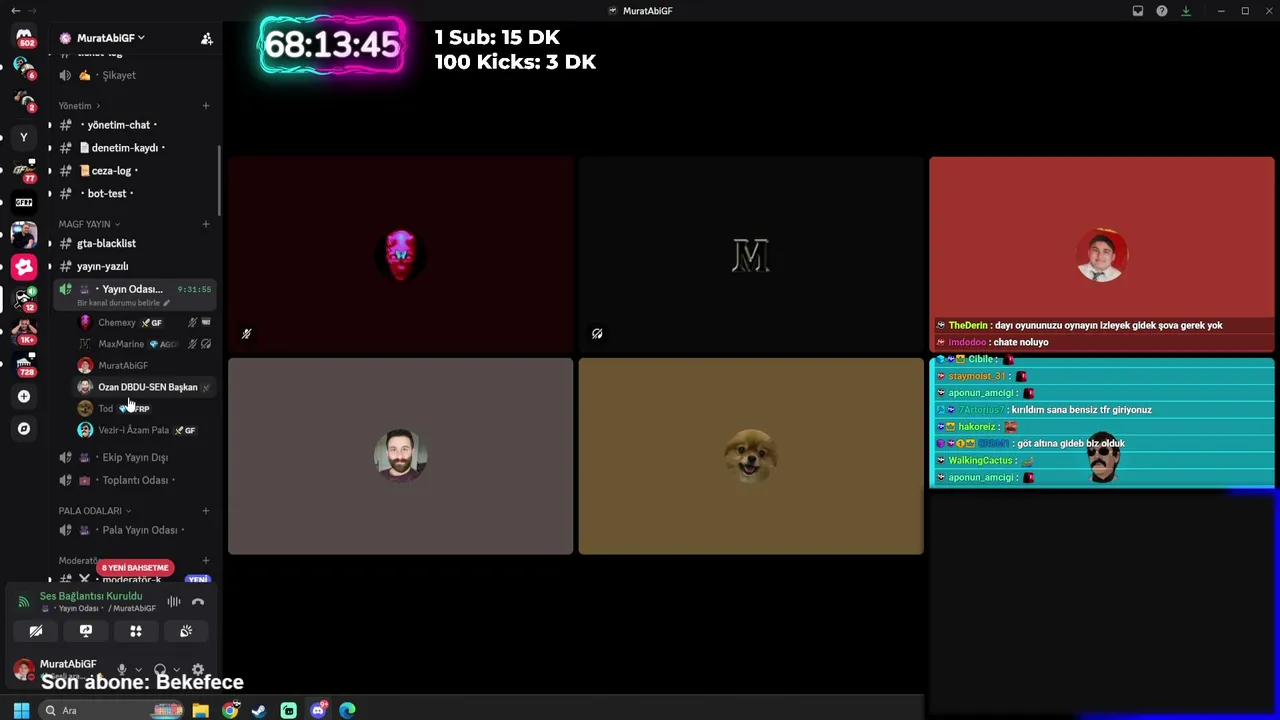This screenshot has height=720, width=1280.
Task: Click the invite people icon beside MuratAbiGF
Action: coord(206,38)
